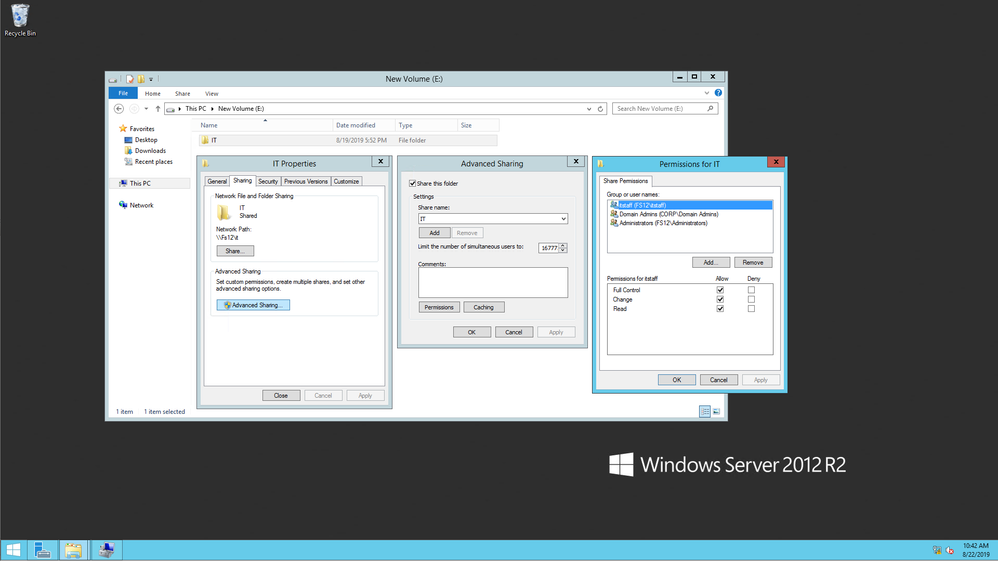Sort by Date modified column header
Image resolution: width=998 pixels, height=561 pixels.
point(363,125)
